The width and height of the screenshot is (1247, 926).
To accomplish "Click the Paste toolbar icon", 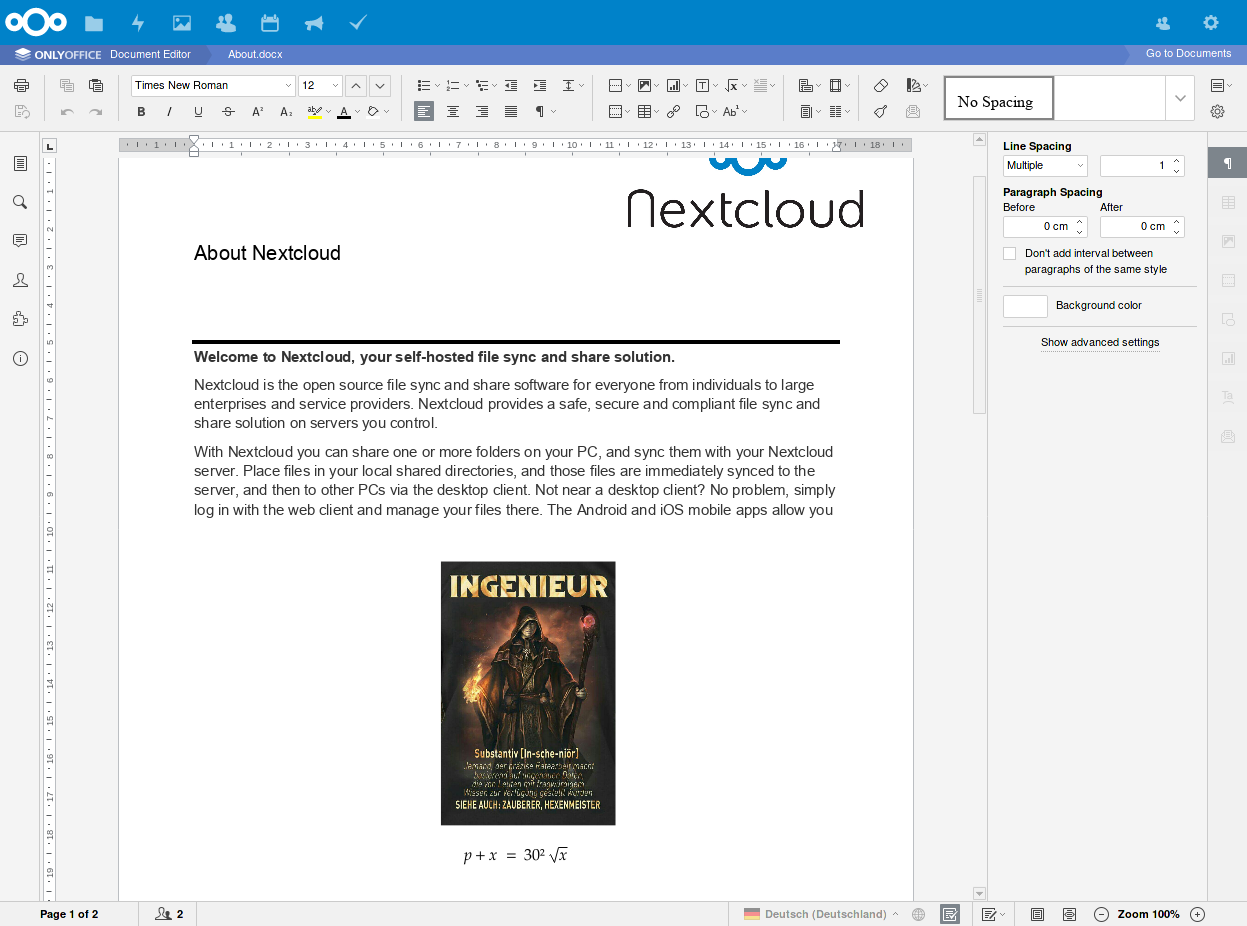I will tap(96, 86).
